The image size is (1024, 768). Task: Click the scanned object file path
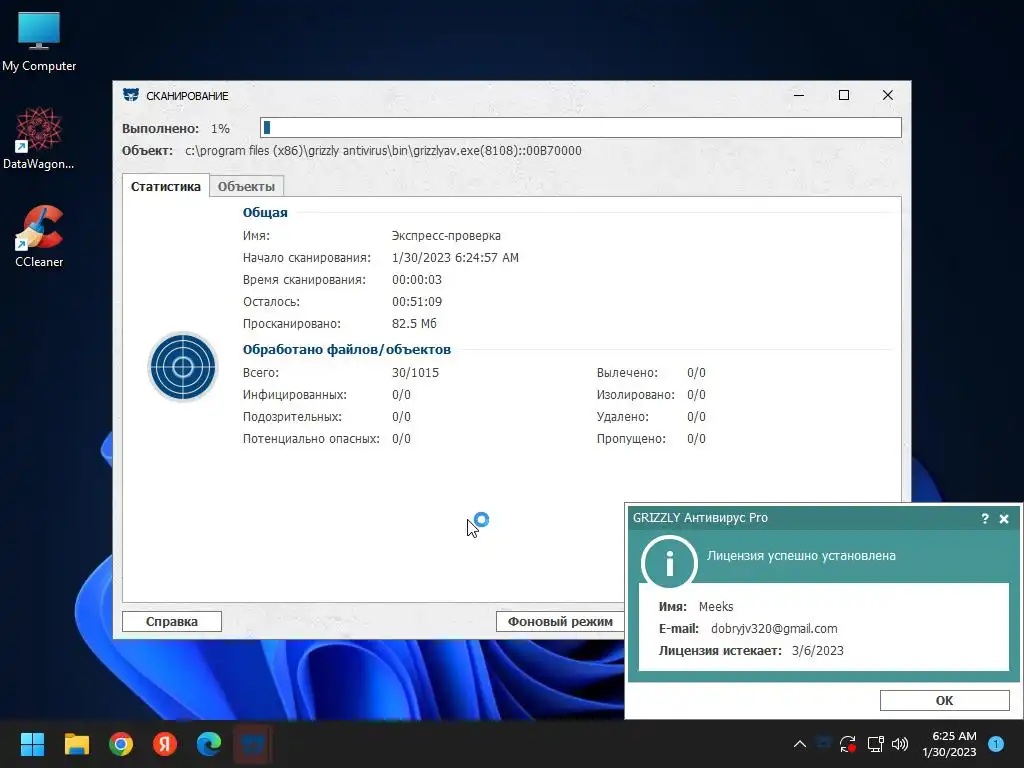pos(383,151)
